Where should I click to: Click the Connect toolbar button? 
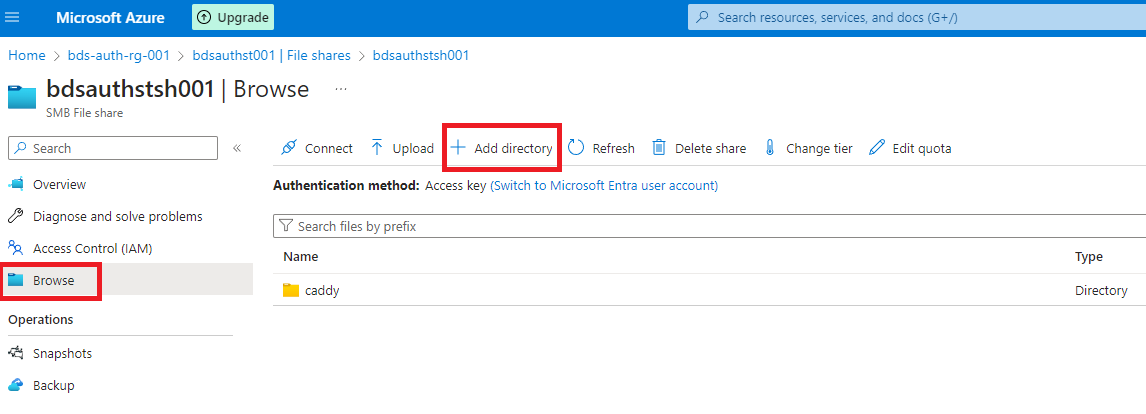coord(316,148)
